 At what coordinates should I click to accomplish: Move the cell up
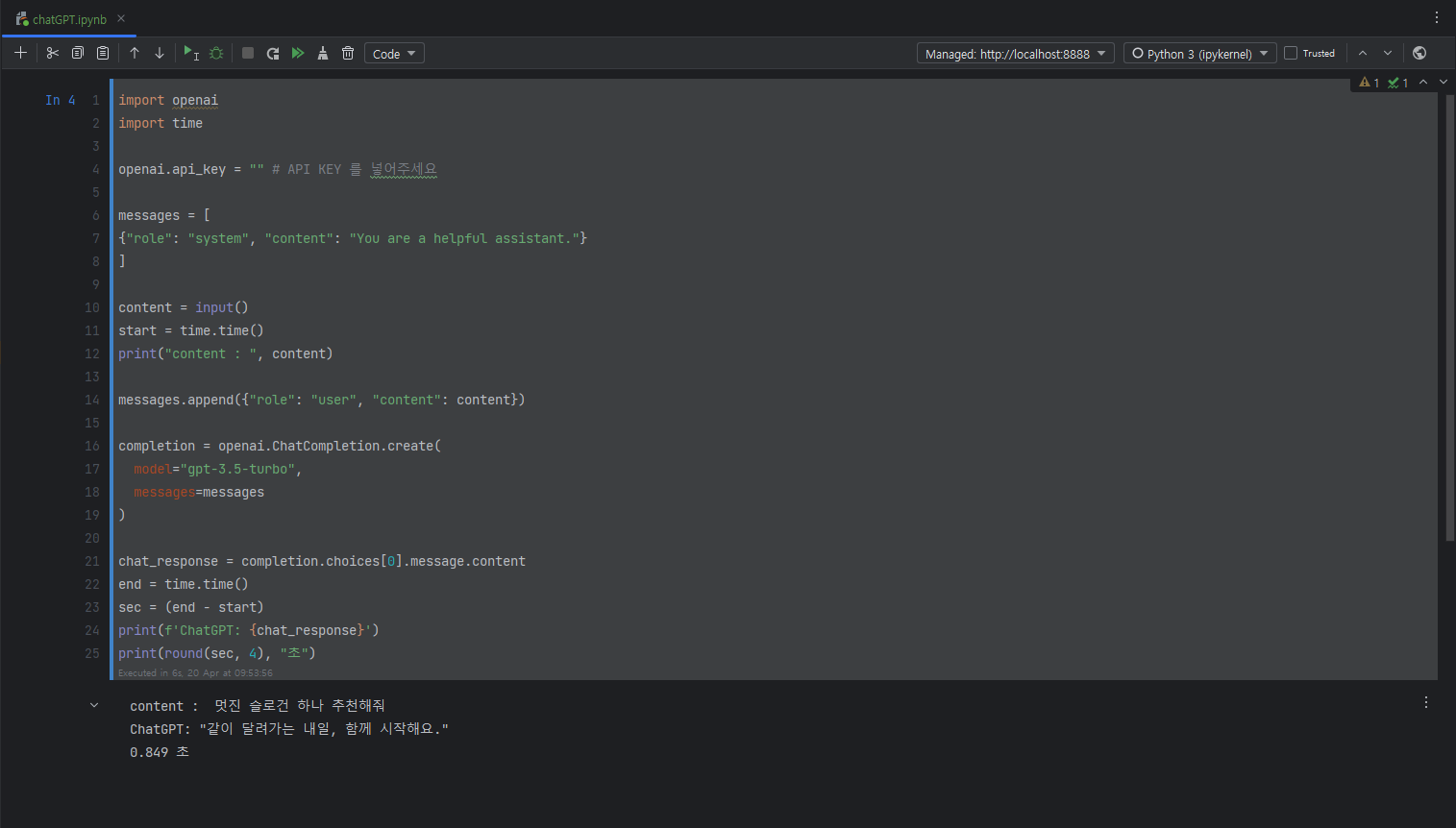point(135,53)
